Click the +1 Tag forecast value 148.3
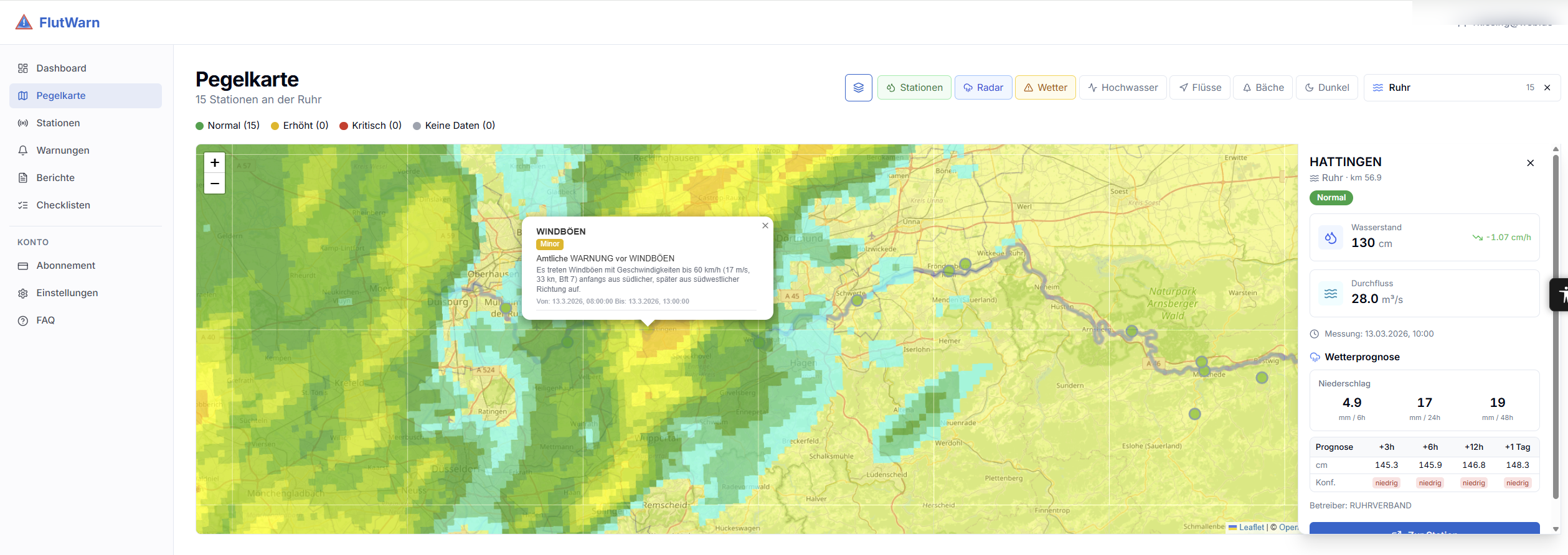This screenshot has height=555, width=1568. pos(1518,465)
